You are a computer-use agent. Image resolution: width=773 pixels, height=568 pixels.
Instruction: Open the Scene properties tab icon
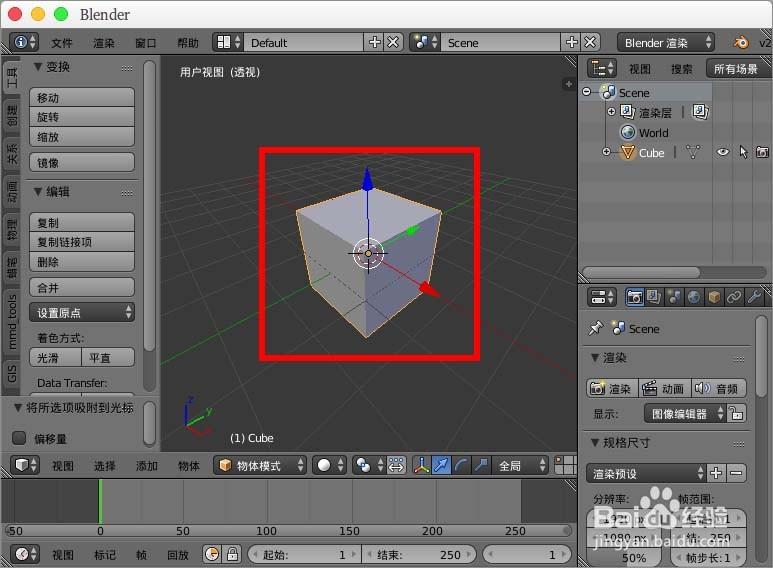coord(674,297)
